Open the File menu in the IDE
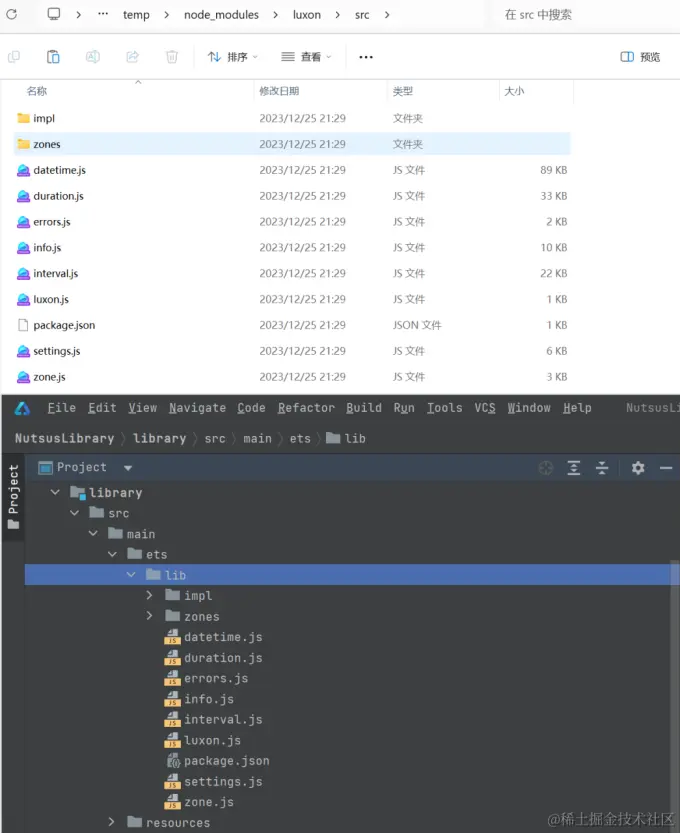Image resolution: width=681 pixels, height=834 pixels. click(x=62, y=408)
